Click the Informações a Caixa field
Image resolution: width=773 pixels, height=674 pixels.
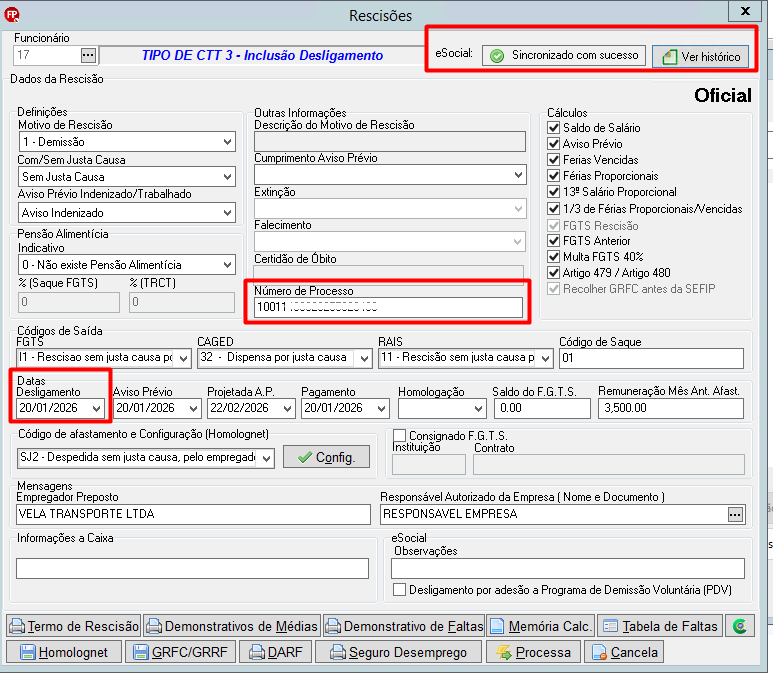(192, 568)
